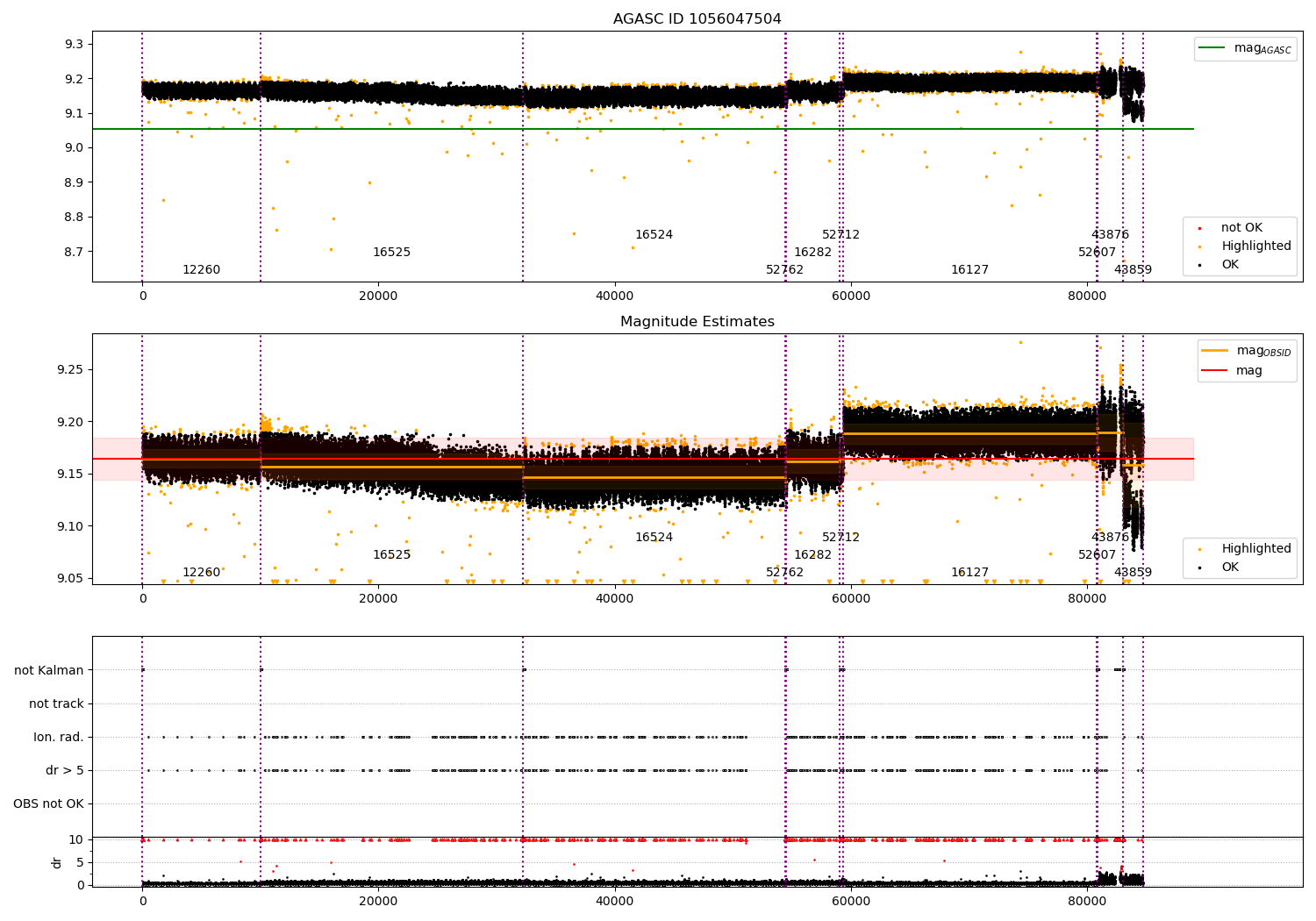This screenshot has width=1316, height=921.
Task: Click the 8.8 y-axis tick label
Action: [x=75, y=218]
